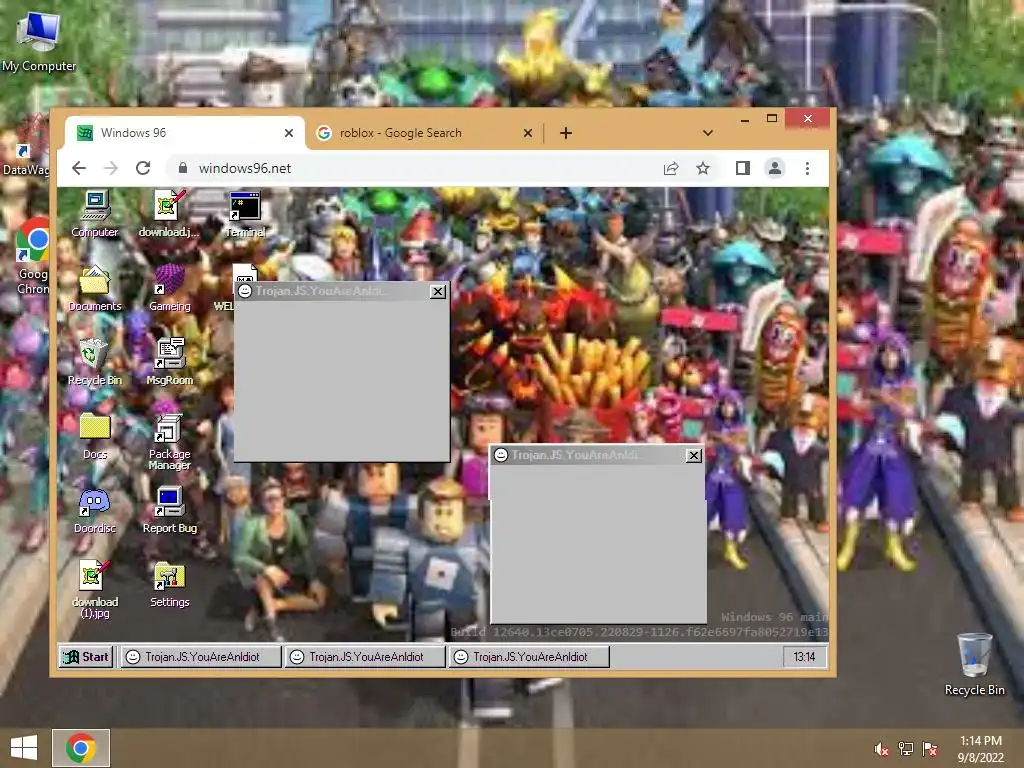
Task: View site info lock icon
Action: pos(183,168)
